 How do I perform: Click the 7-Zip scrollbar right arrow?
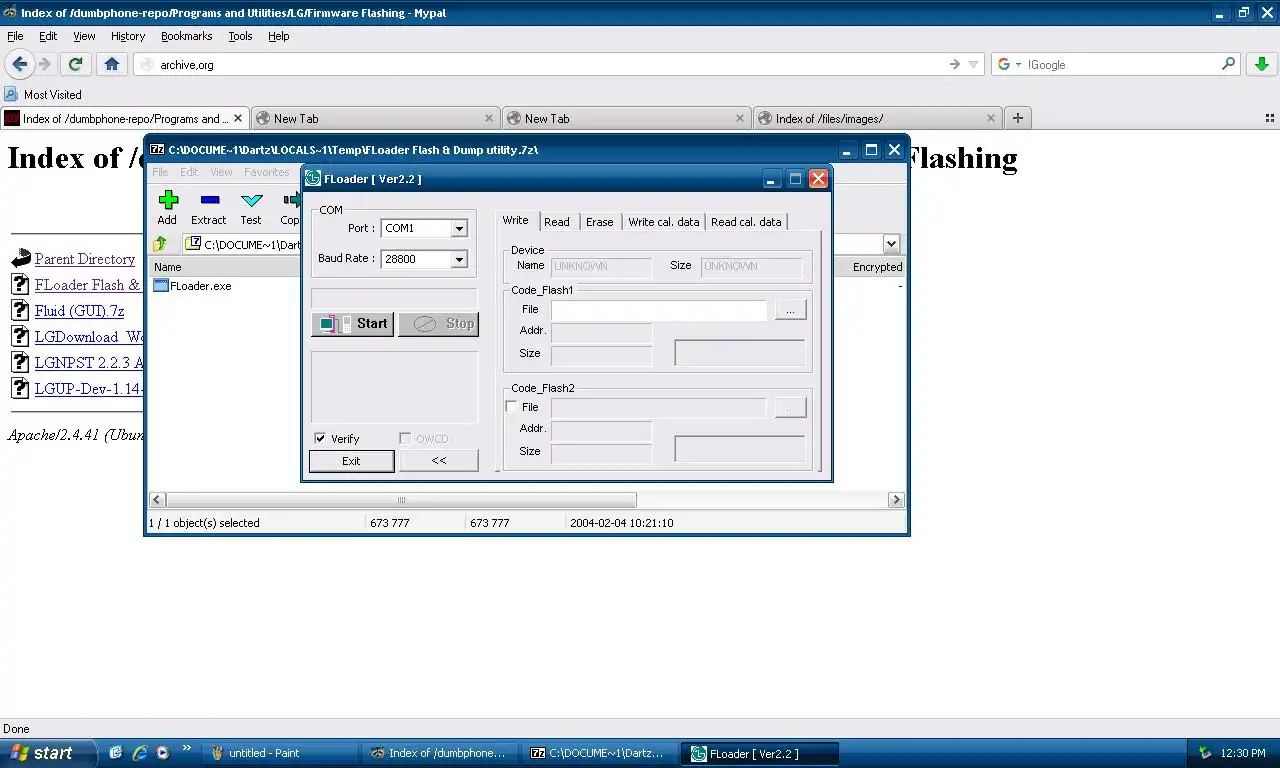pyautogui.click(x=896, y=500)
